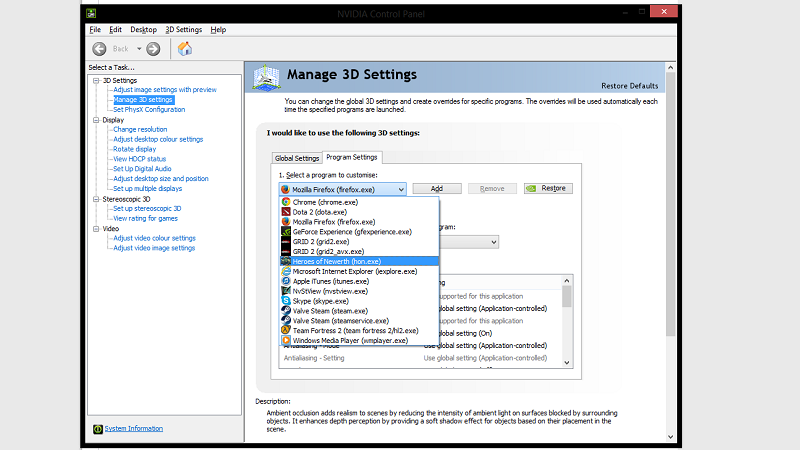Image resolution: width=800 pixels, height=450 pixels.
Task: Select the GRID 2 (grid2_avx.exe) icon
Action: point(286,252)
